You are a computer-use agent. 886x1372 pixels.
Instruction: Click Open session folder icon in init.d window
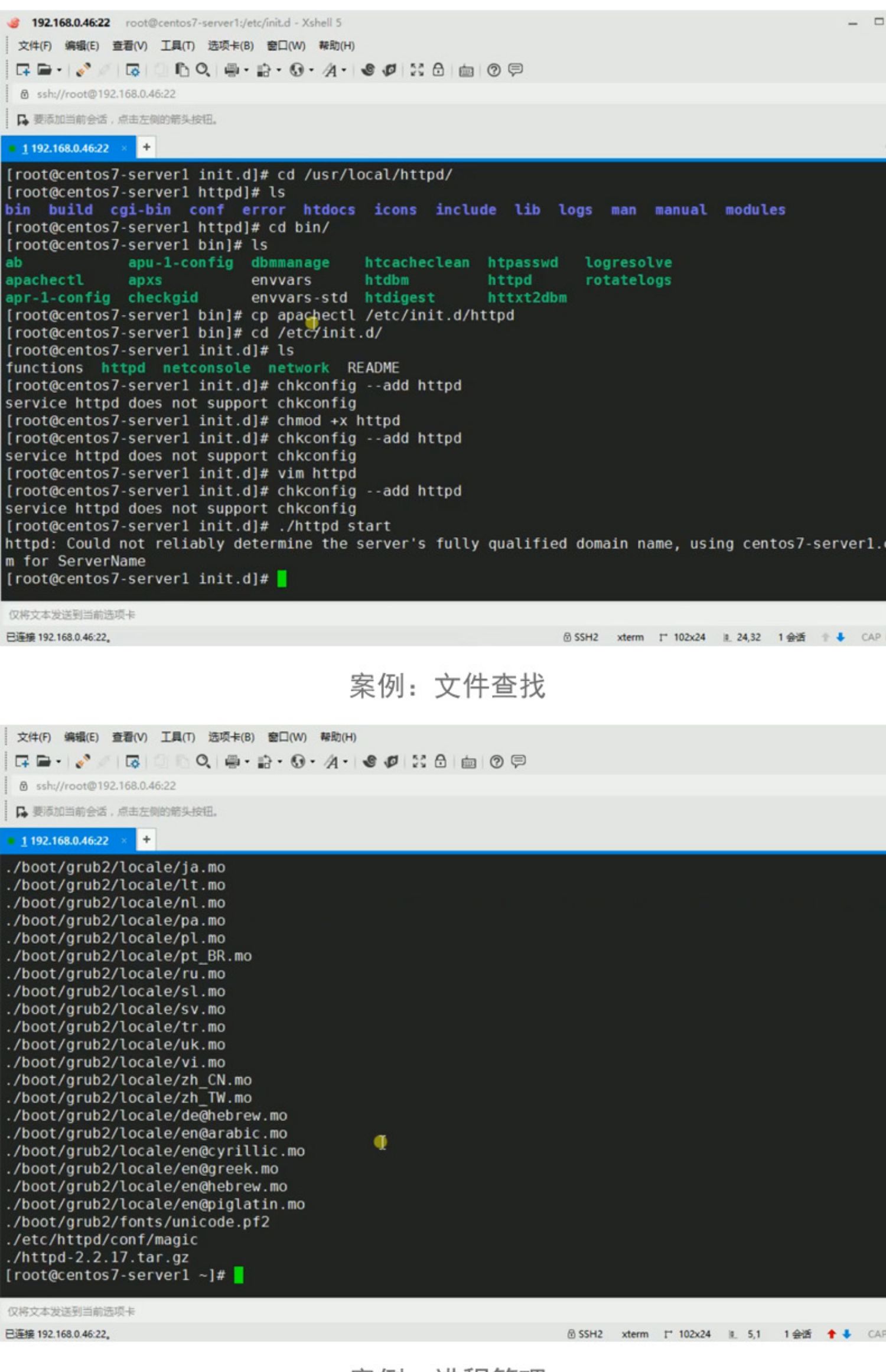point(44,70)
